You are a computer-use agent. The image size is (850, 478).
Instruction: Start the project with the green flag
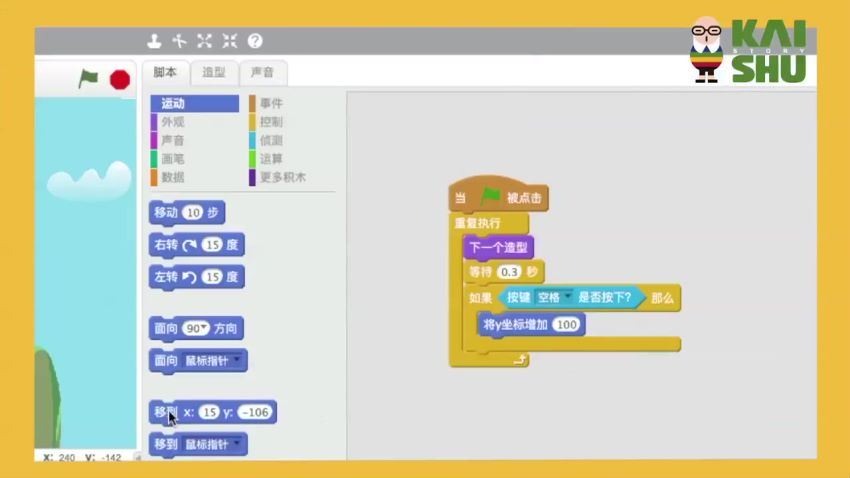[88, 79]
